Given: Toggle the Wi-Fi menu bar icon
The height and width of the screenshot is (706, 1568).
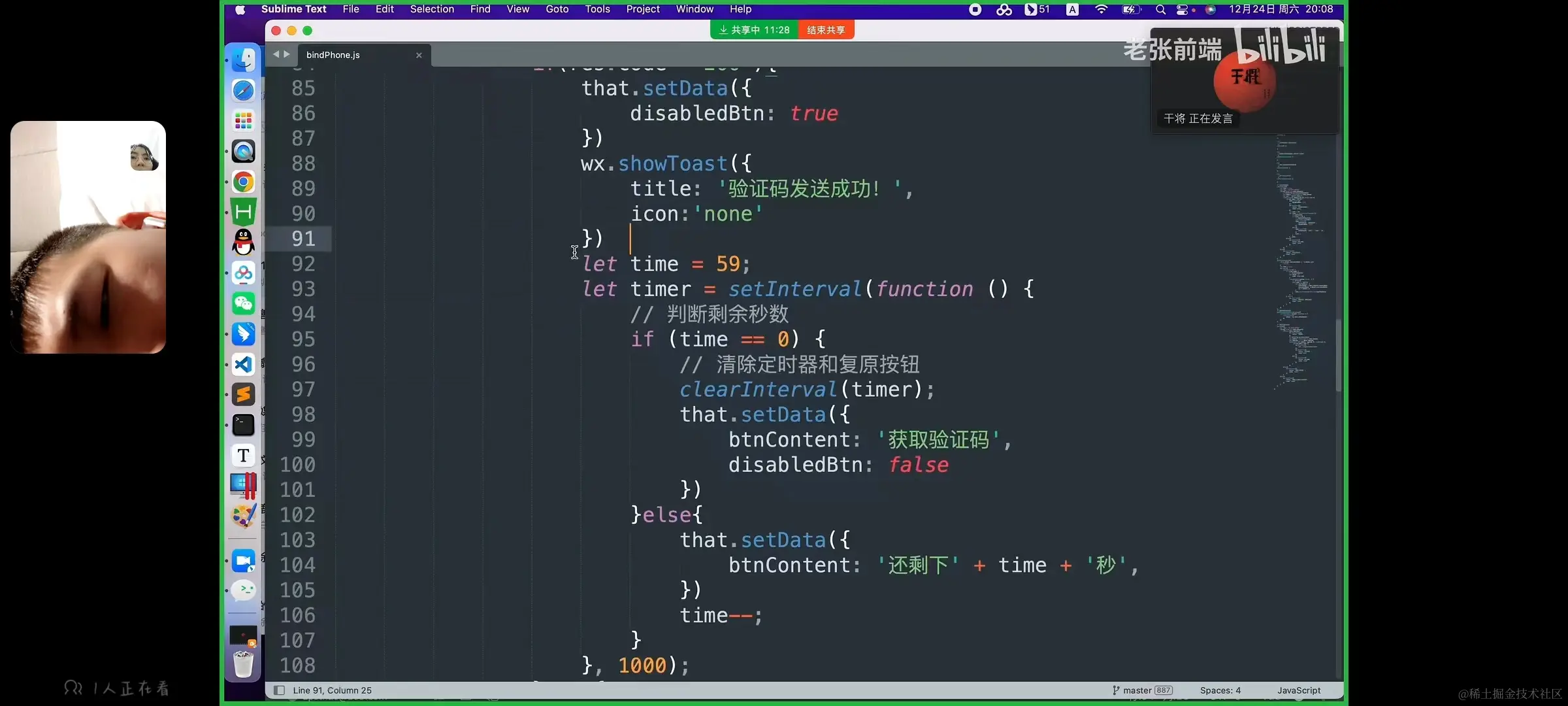Looking at the screenshot, I should (x=1101, y=9).
